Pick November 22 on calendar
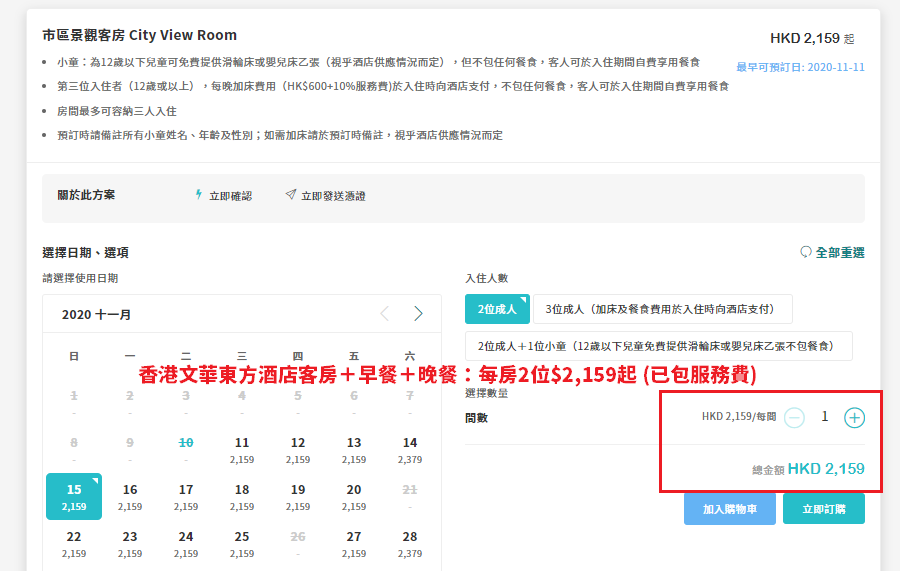This screenshot has width=900, height=571. [x=74, y=544]
